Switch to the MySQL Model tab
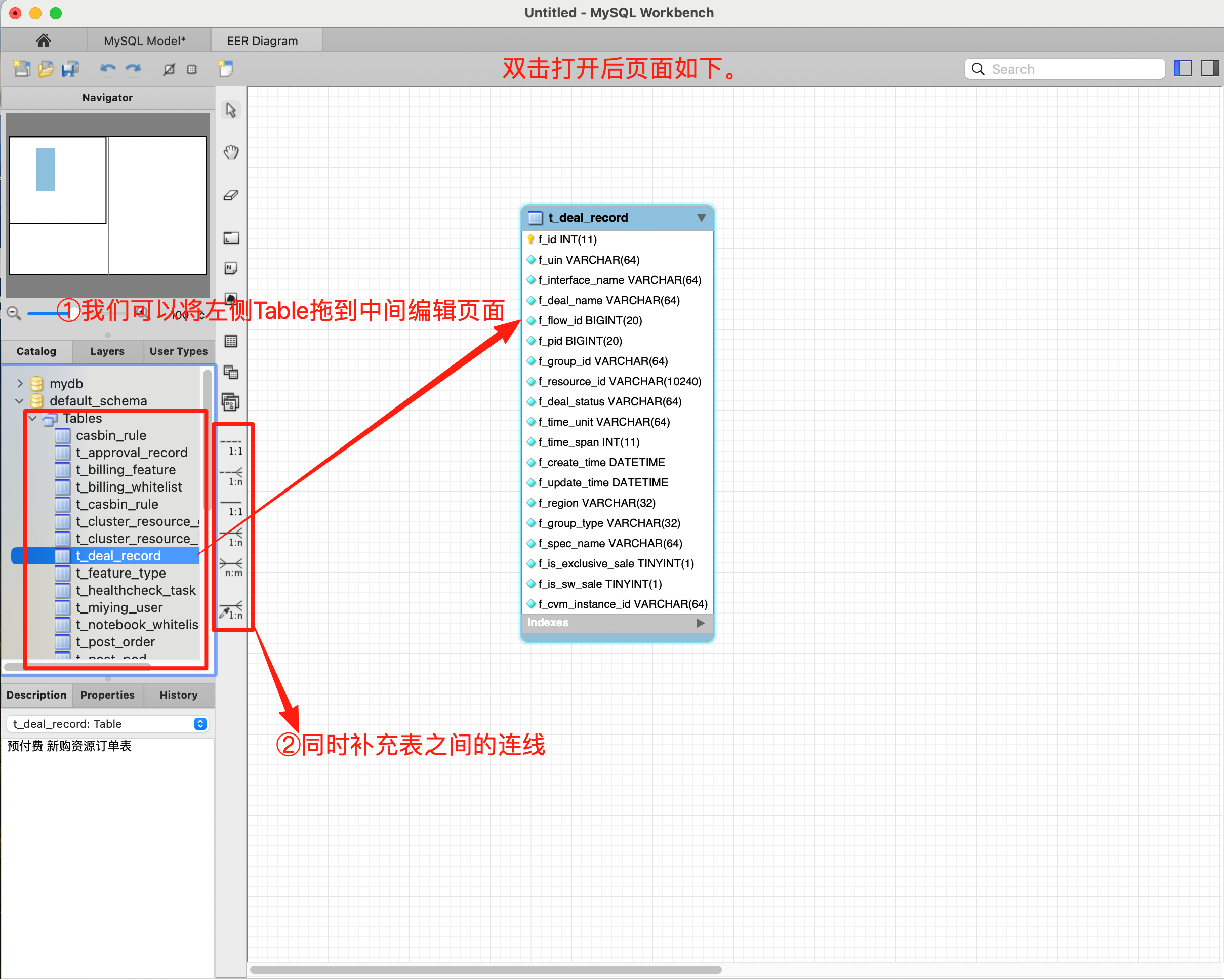This screenshot has width=1225, height=980. coord(145,40)
